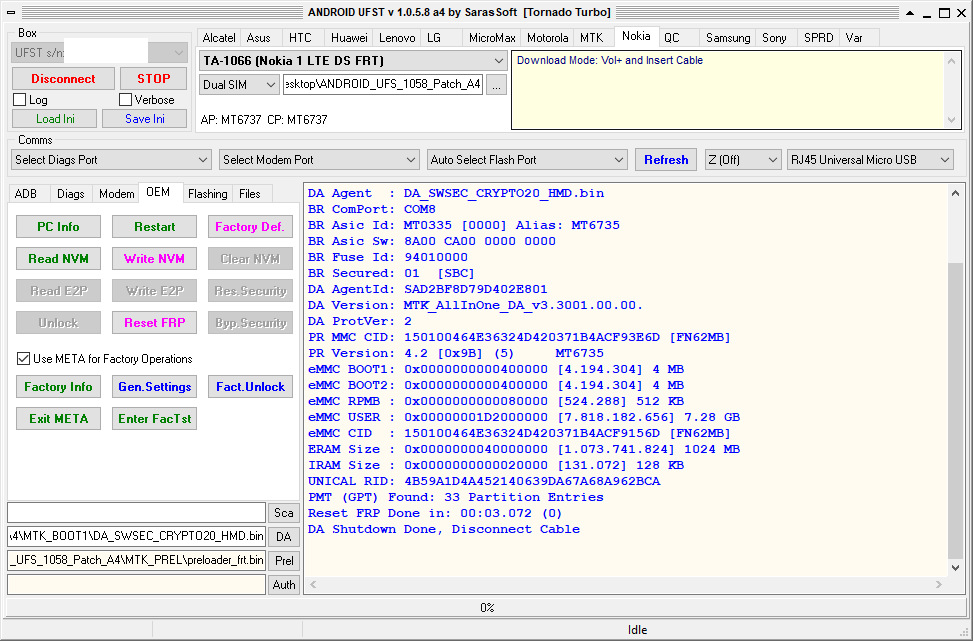This screenshot has height=641, width=973.
Task: Click the empty Auth file field
Action: [x=137, y=585]
